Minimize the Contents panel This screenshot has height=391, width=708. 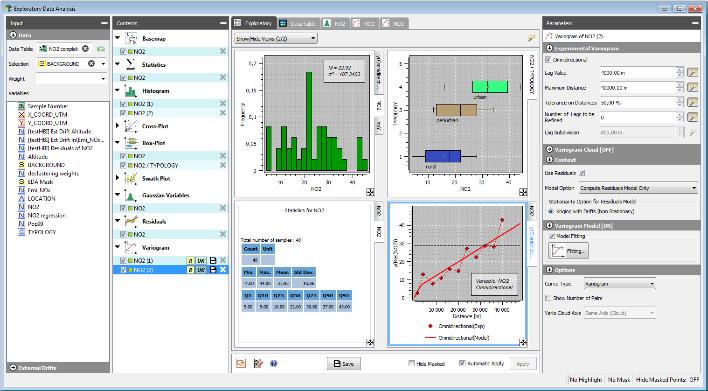click(223, 23)
